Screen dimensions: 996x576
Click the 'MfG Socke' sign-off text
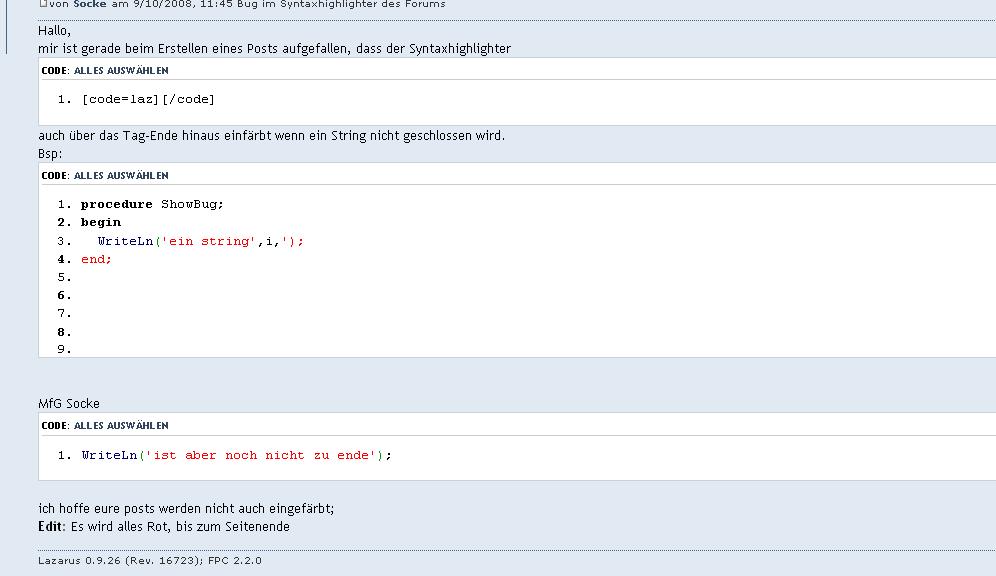pyautogui.click(x=69, y=404)
